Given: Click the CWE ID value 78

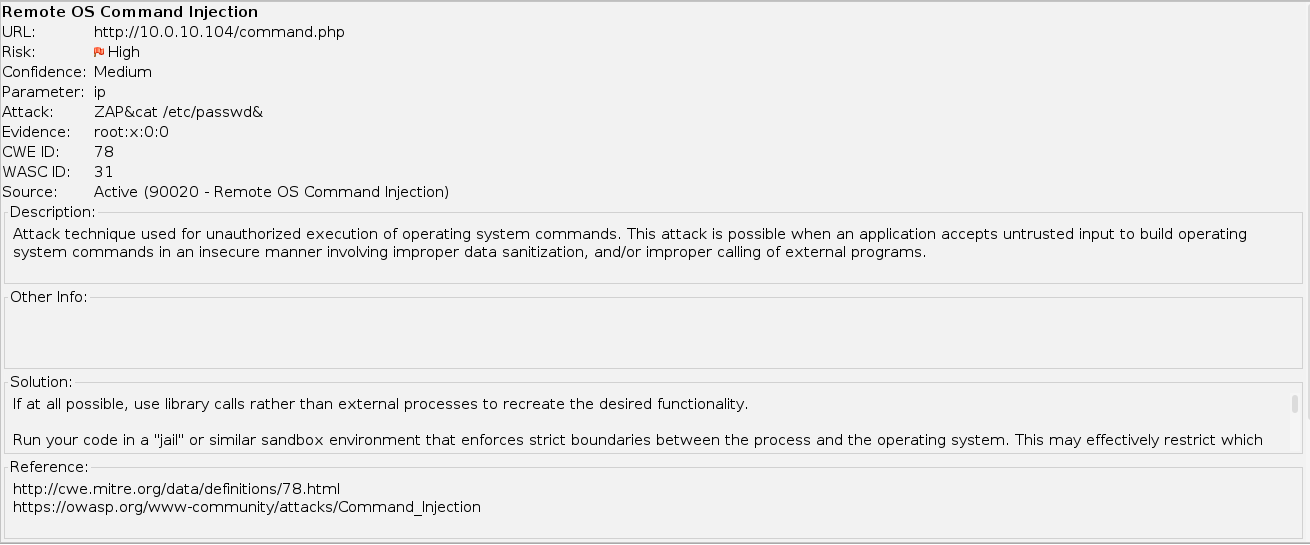Looking at the screenshot, I should coord(104,152).
